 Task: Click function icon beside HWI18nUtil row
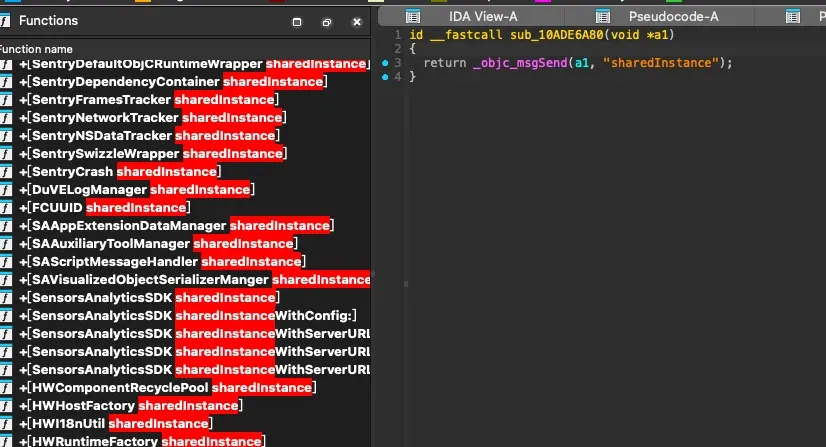tap(6, 423)
